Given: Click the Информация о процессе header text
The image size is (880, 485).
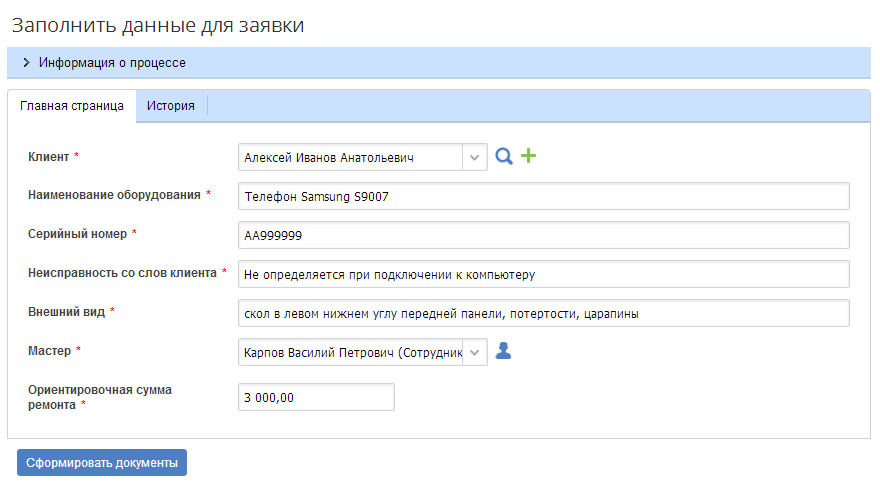Looking at the screenshot, I should point(112,63).
